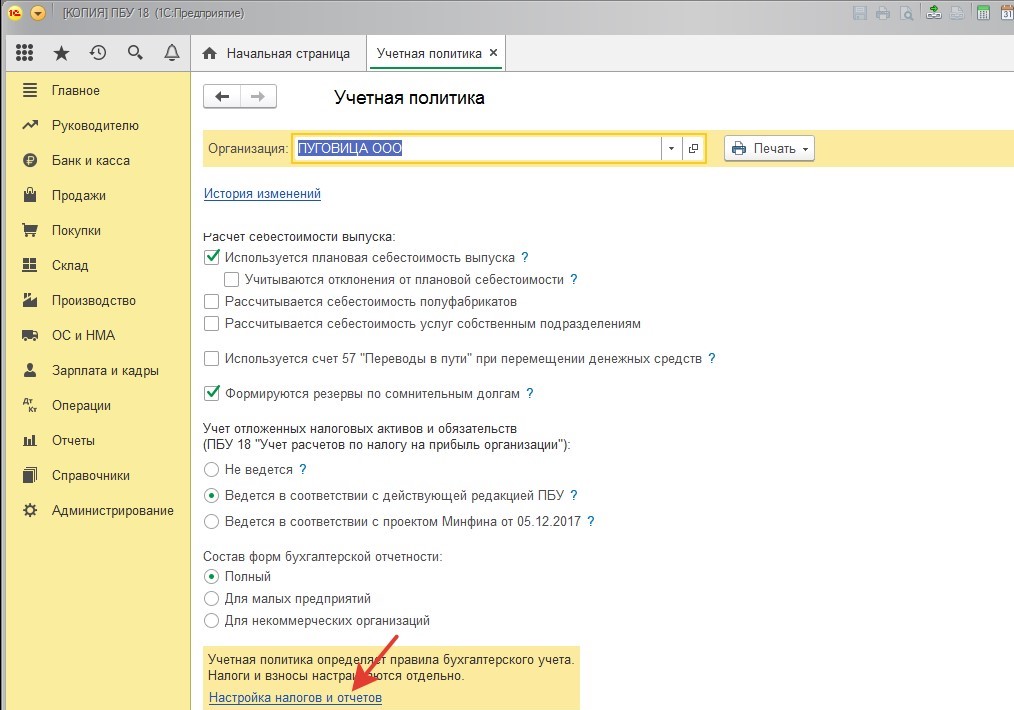Screen dimensions: 1014x710
Task: Open the calculator icon in title bar
Action: [983, 14]
